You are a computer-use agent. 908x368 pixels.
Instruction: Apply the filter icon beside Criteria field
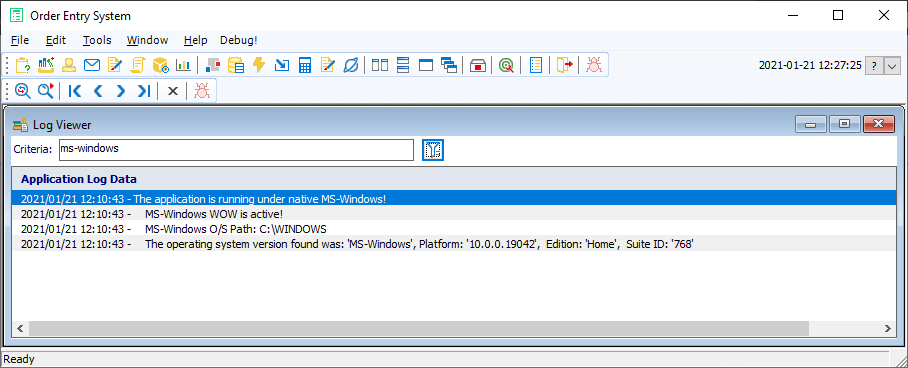[433, 150]
